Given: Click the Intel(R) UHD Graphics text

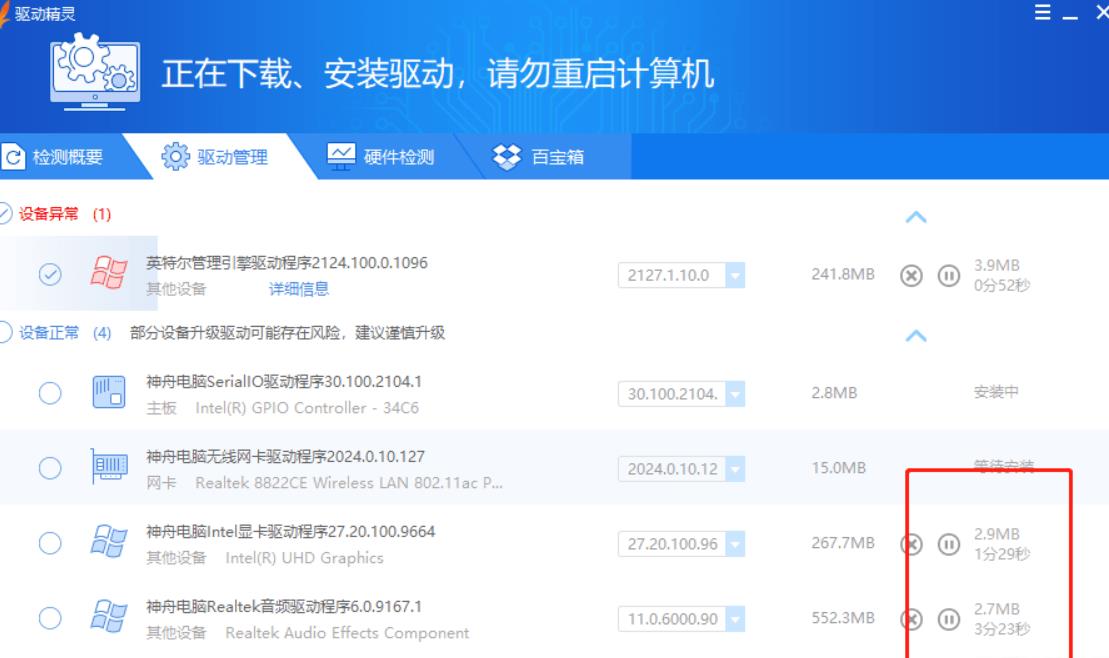Looking at the screenshot, I should click(x=304, y=558).
